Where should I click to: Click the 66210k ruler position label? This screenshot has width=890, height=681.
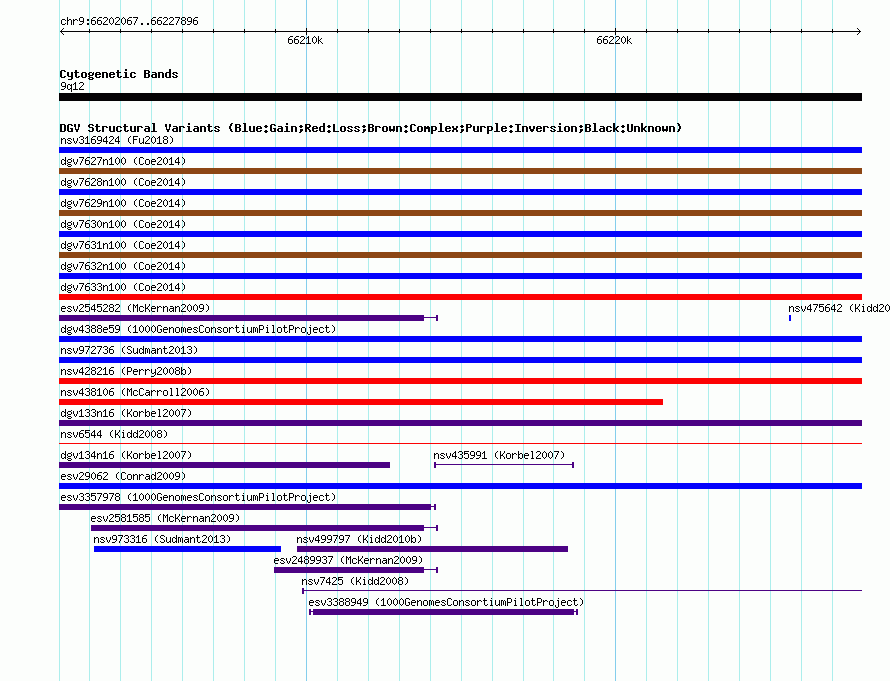[305, 40]
